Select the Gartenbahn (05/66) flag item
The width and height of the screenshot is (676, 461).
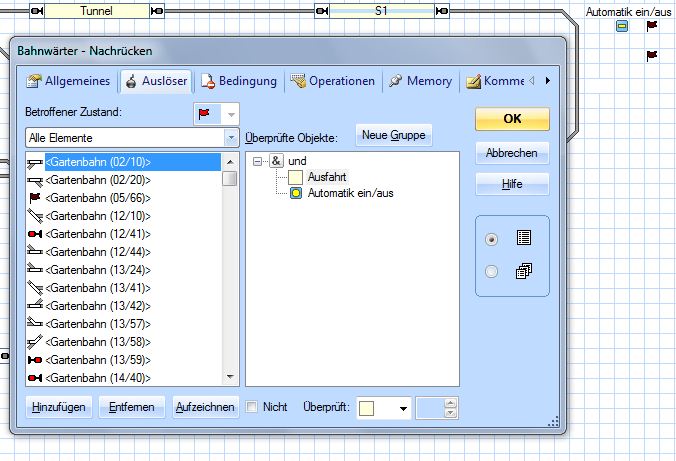(97, 197)
